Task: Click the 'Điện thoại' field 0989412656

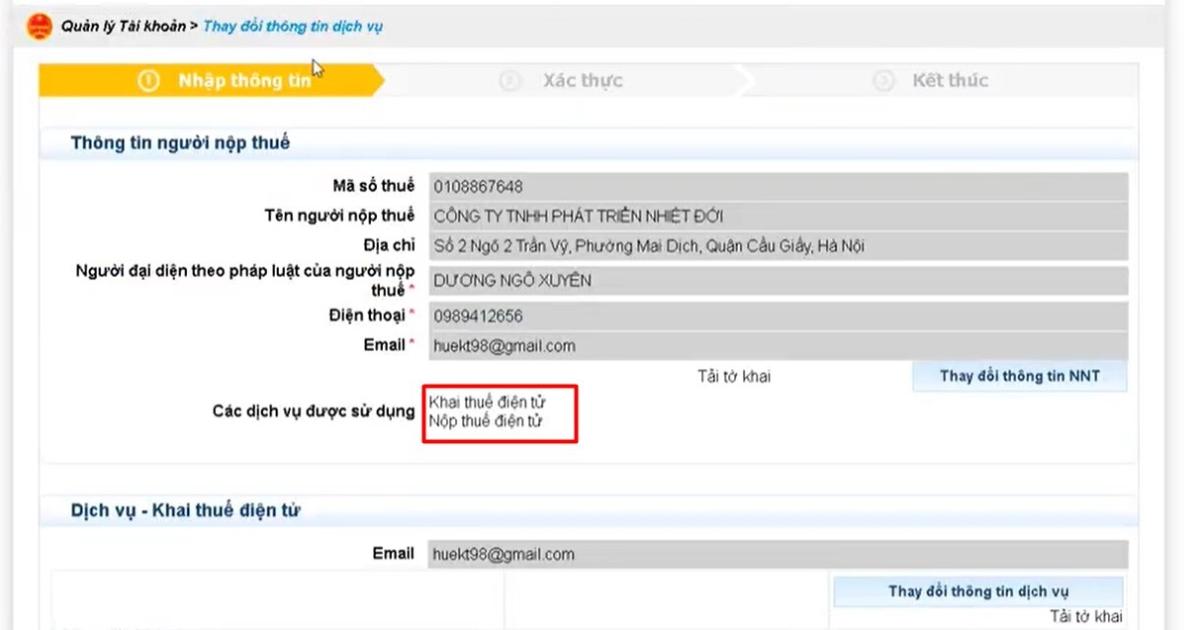Action: point(778,316)
